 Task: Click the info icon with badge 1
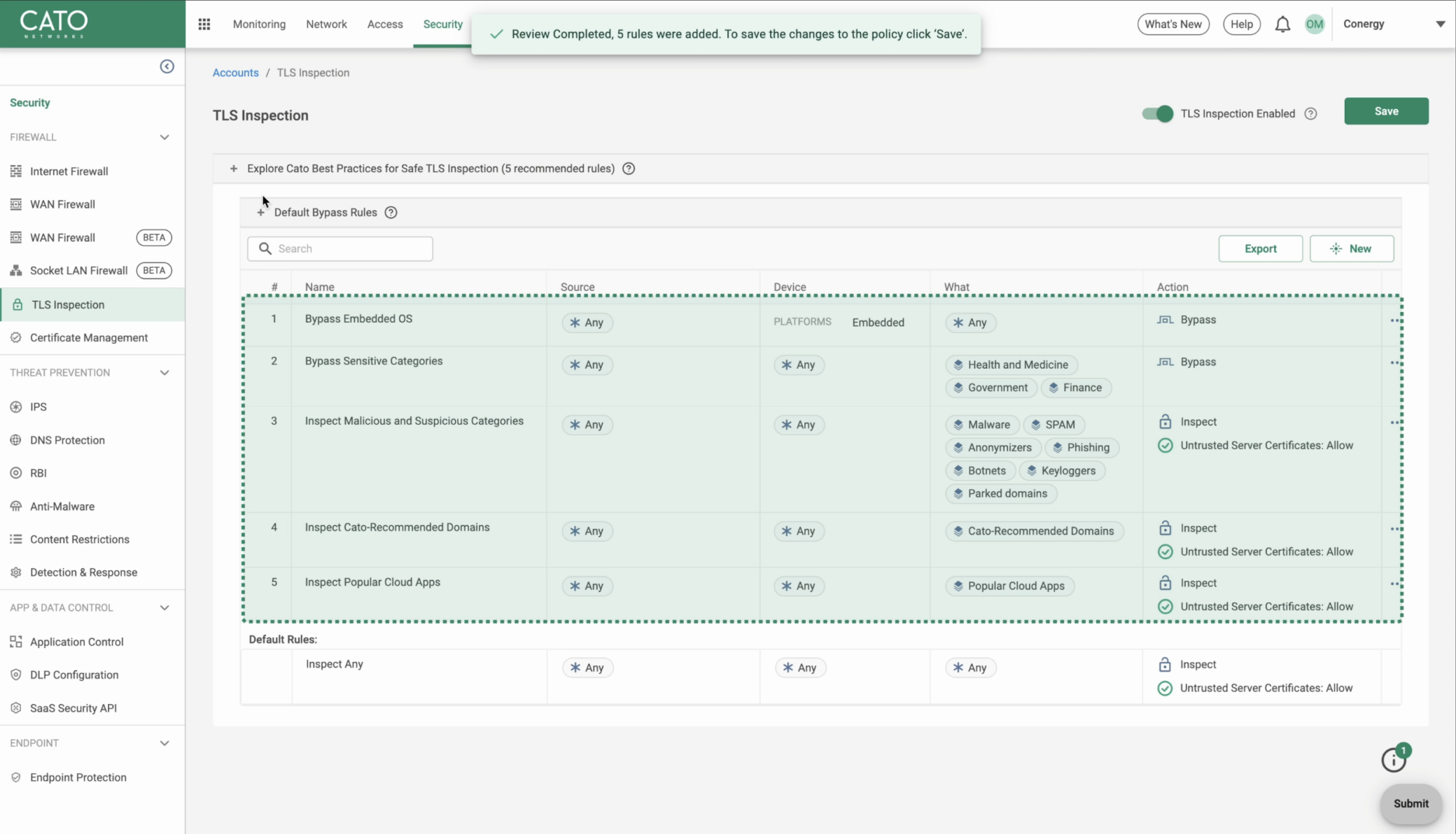[x=1394, y=759]
